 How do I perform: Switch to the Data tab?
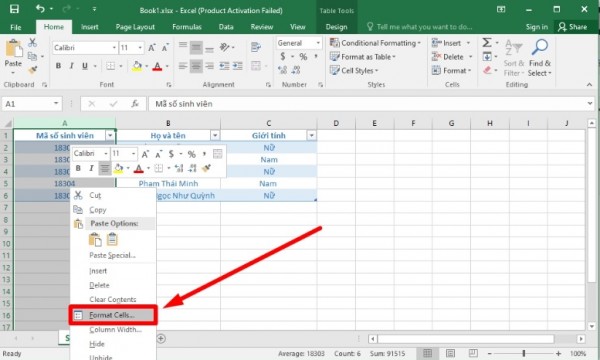tap(226, 27)
